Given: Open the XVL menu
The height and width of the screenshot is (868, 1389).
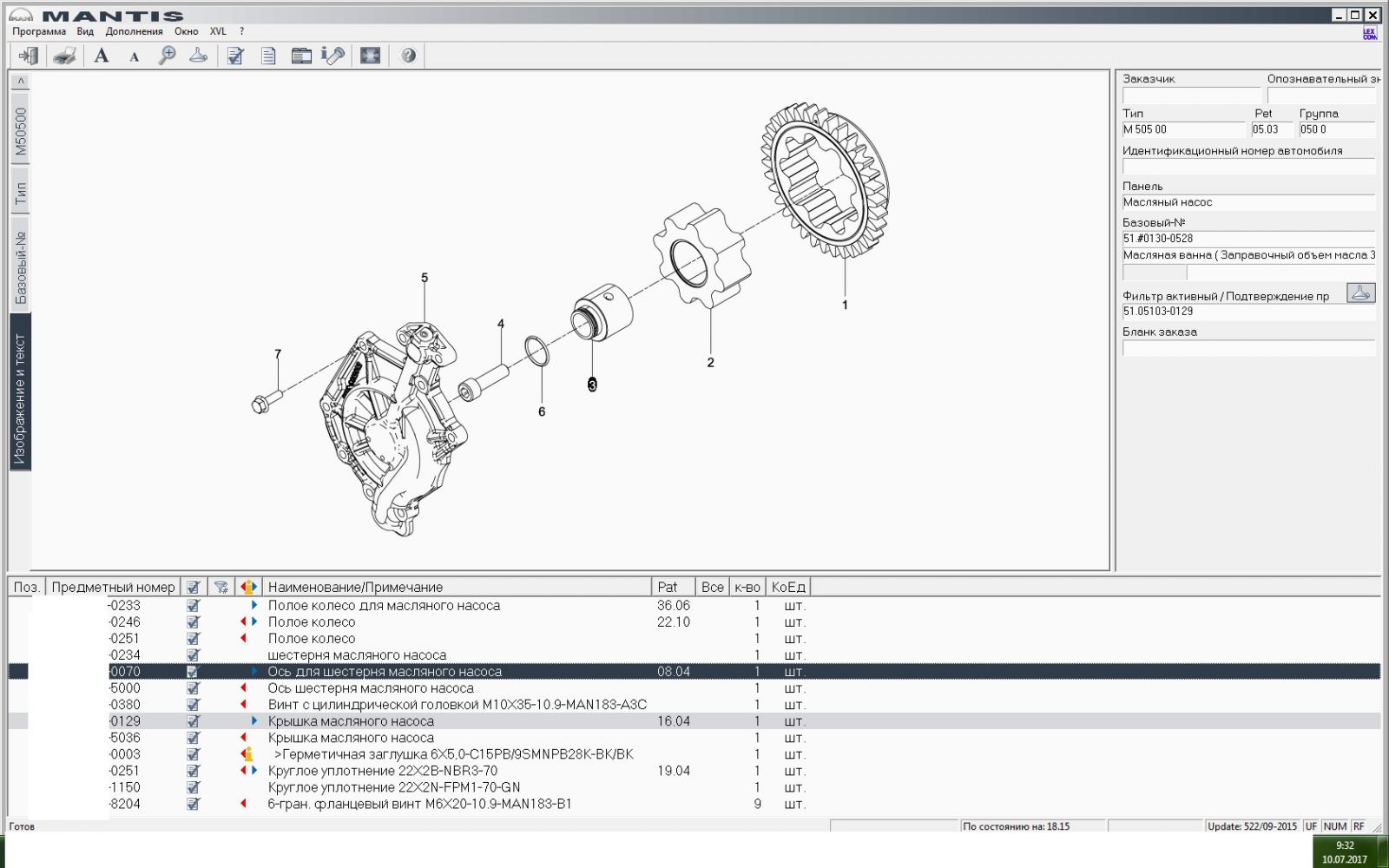Looking at the screenshot, I should pos(218,31).
